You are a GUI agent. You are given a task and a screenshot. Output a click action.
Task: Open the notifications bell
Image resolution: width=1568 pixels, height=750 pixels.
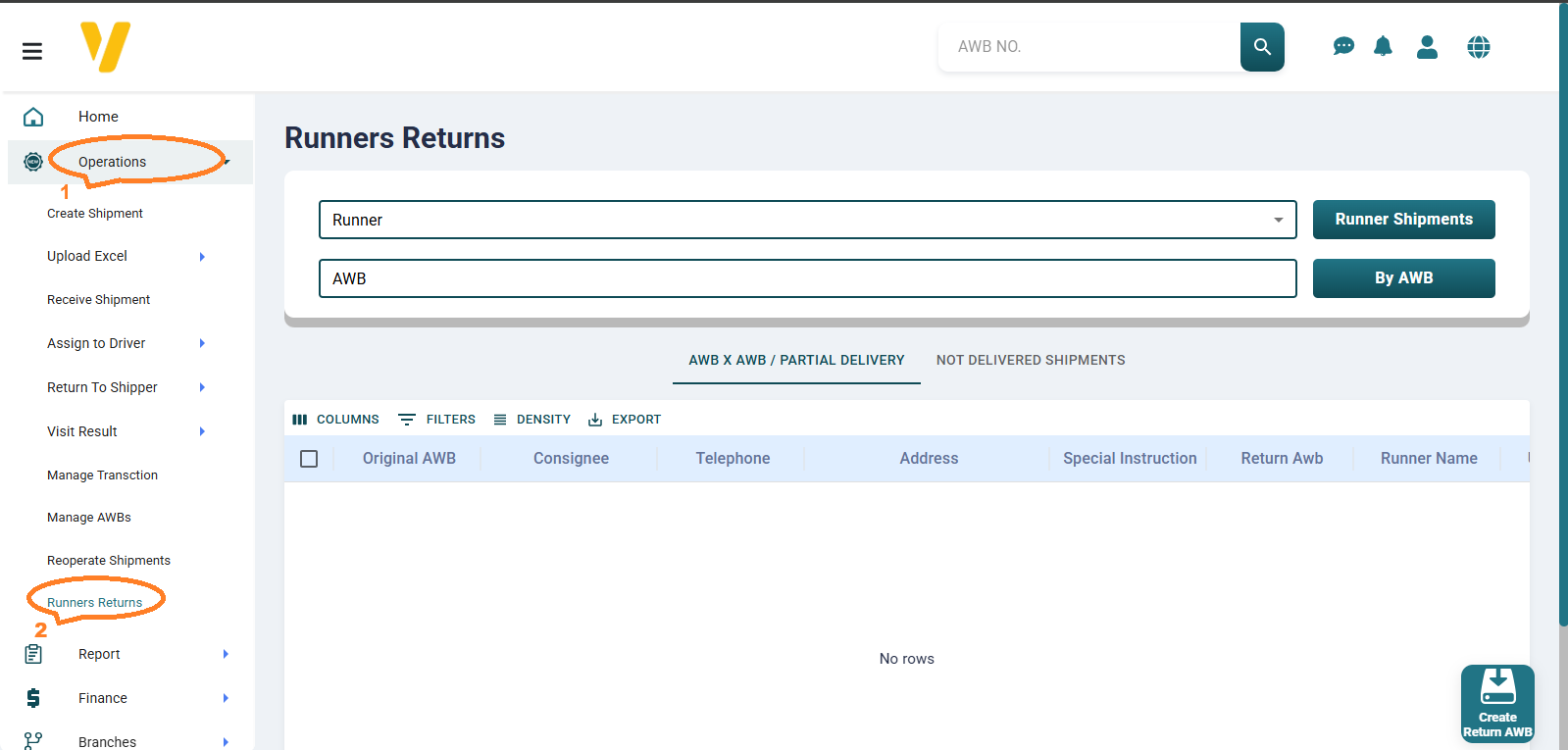(x=1383, y=46)
